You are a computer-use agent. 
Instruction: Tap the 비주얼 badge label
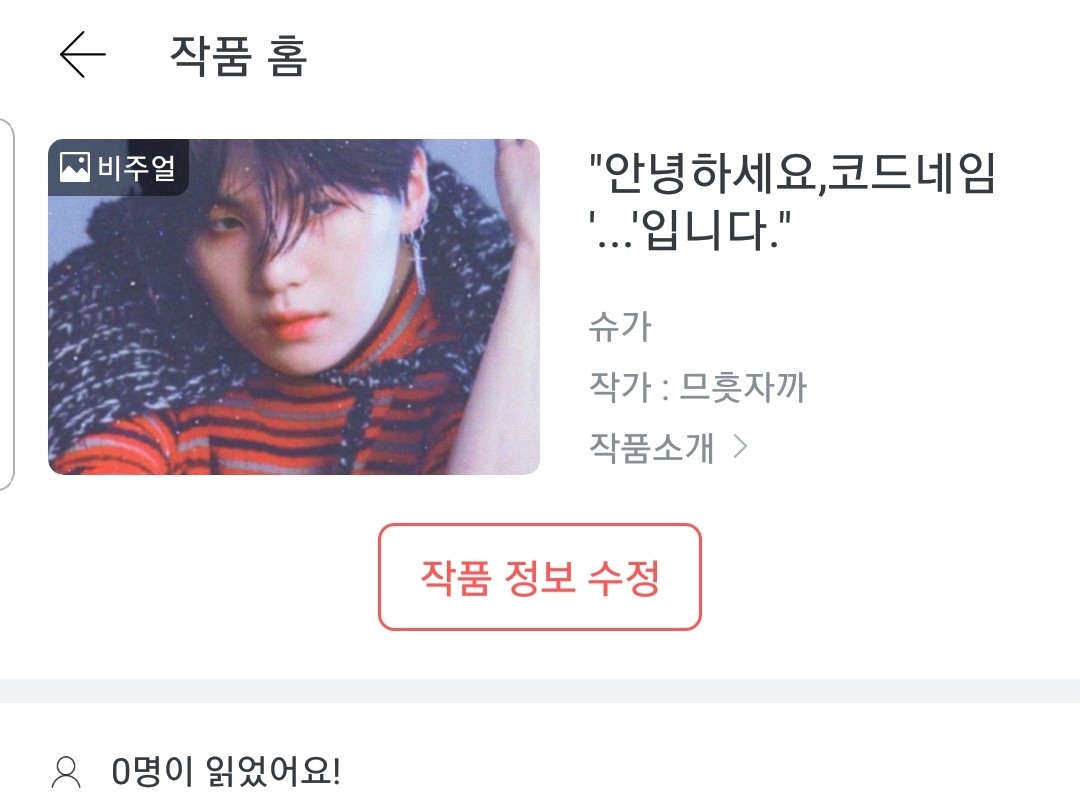click(137, 167)
